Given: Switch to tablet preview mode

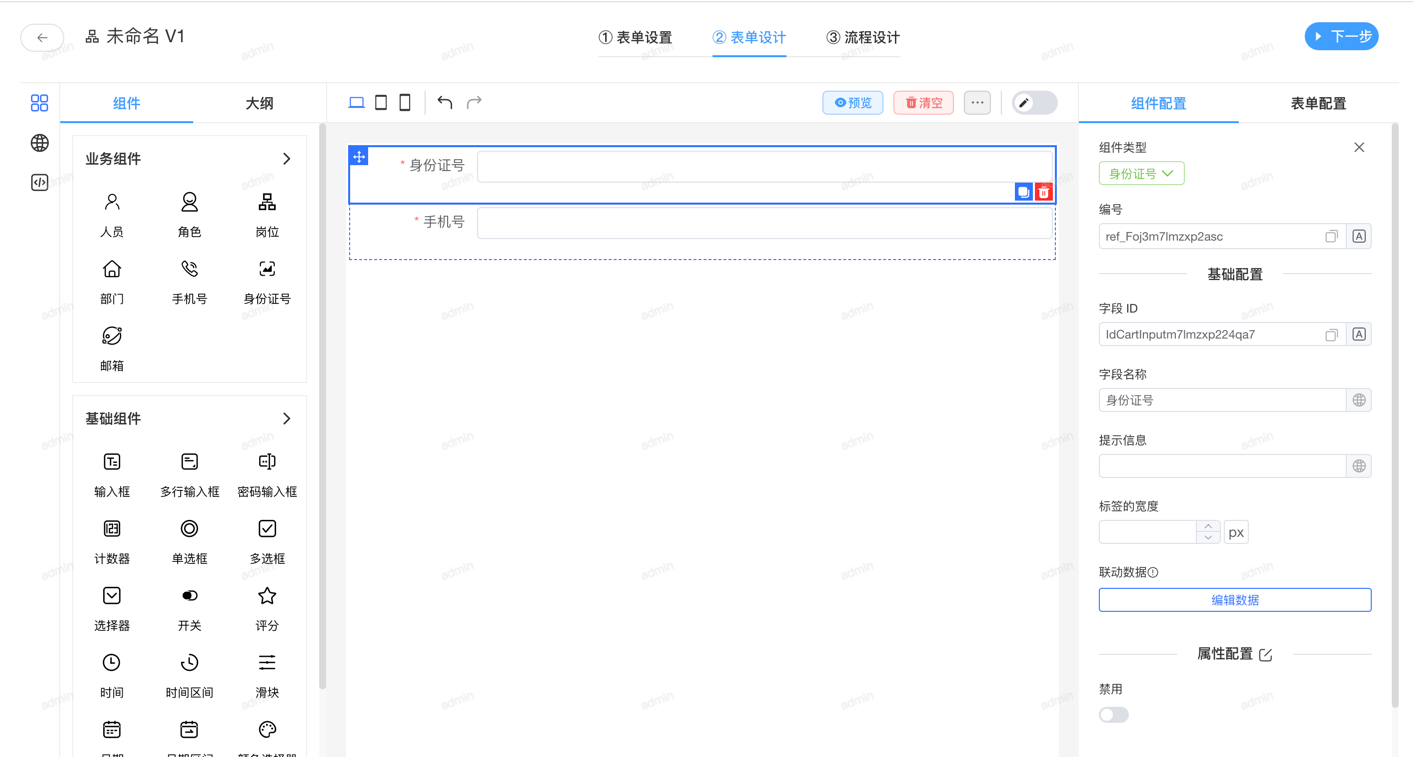Looking at the screenshot, I should [381, 103].
